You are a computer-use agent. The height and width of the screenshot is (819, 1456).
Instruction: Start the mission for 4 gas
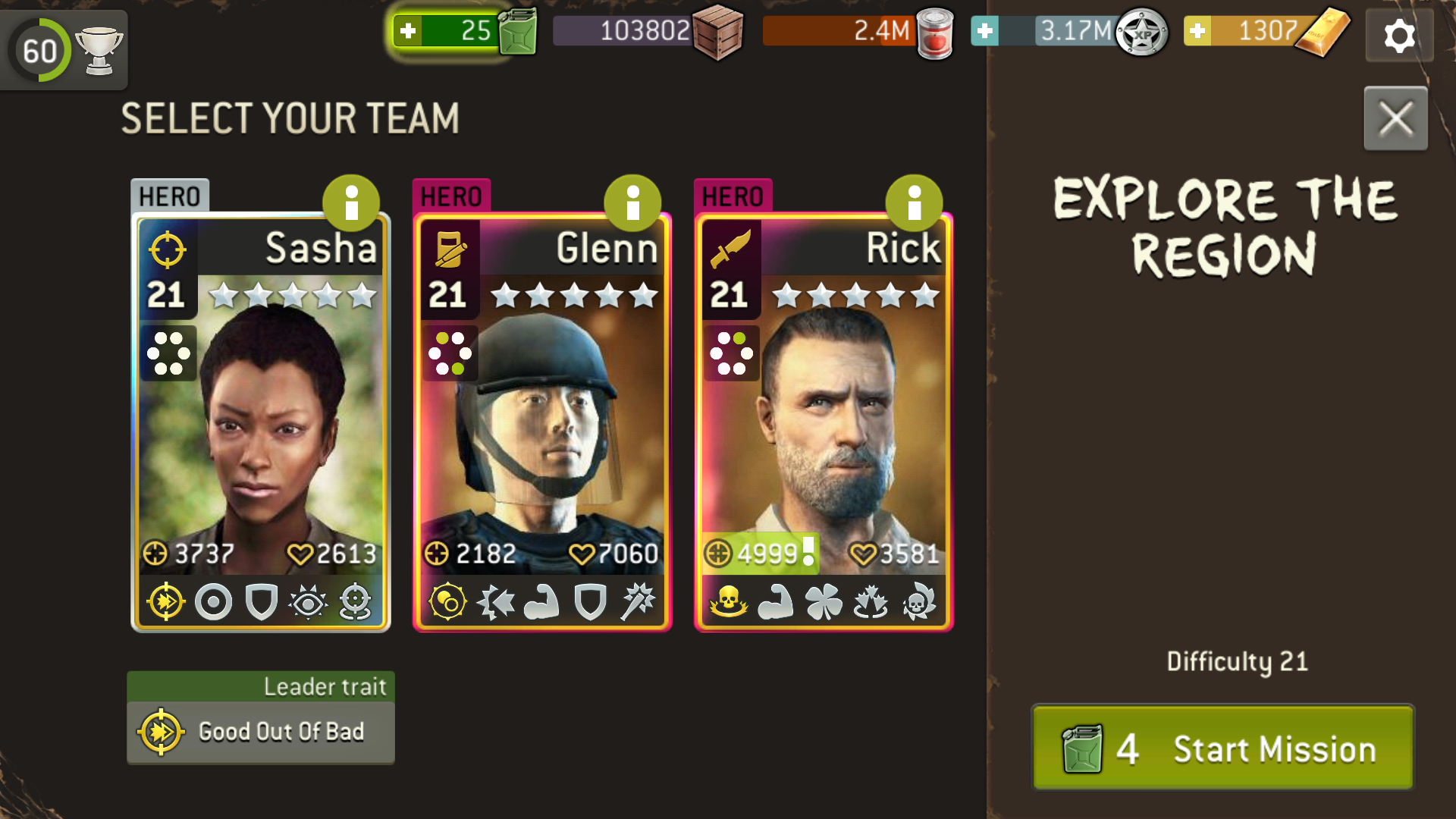pos(1222,748)
